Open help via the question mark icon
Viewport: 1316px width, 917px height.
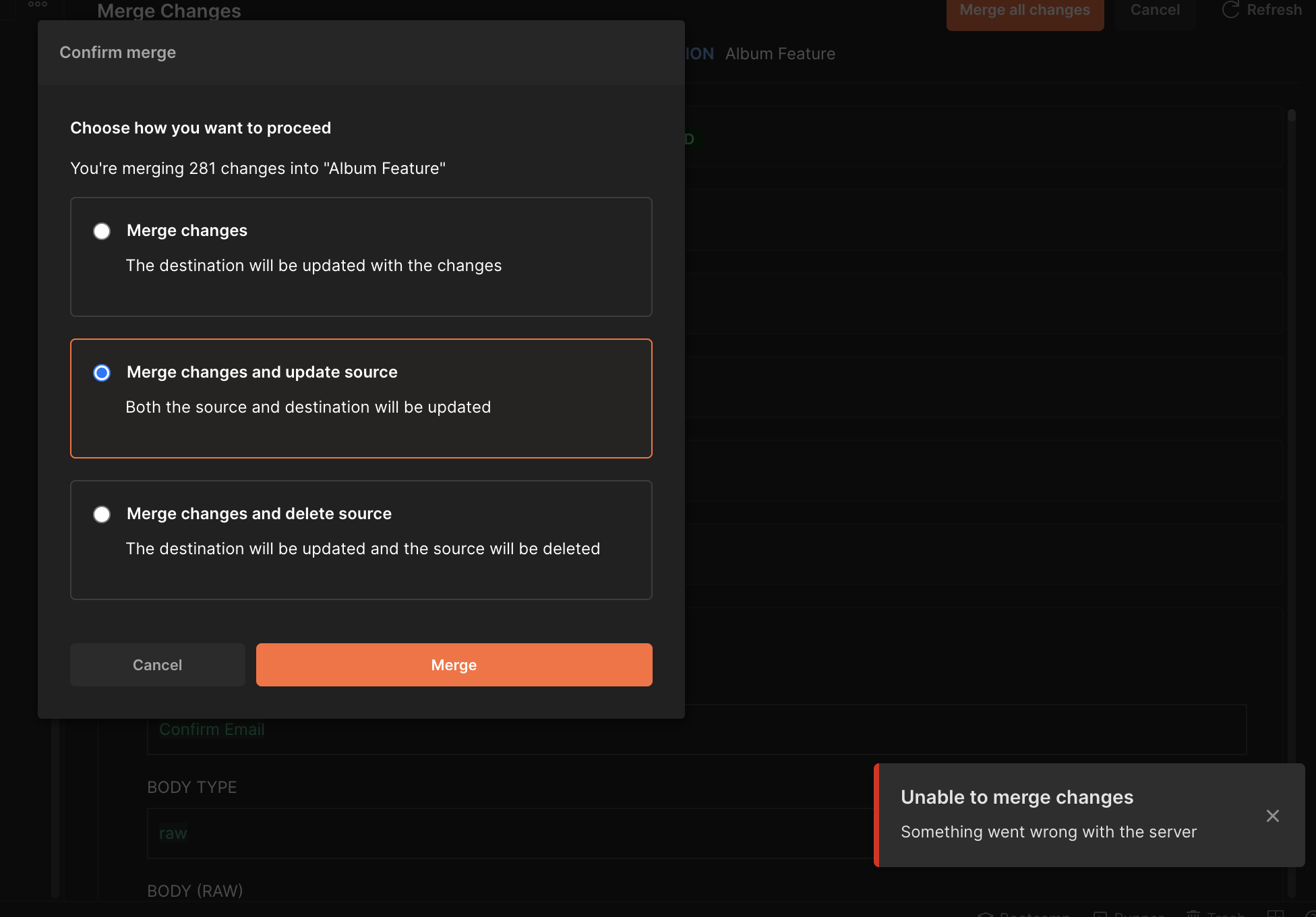coord(1312,914)
